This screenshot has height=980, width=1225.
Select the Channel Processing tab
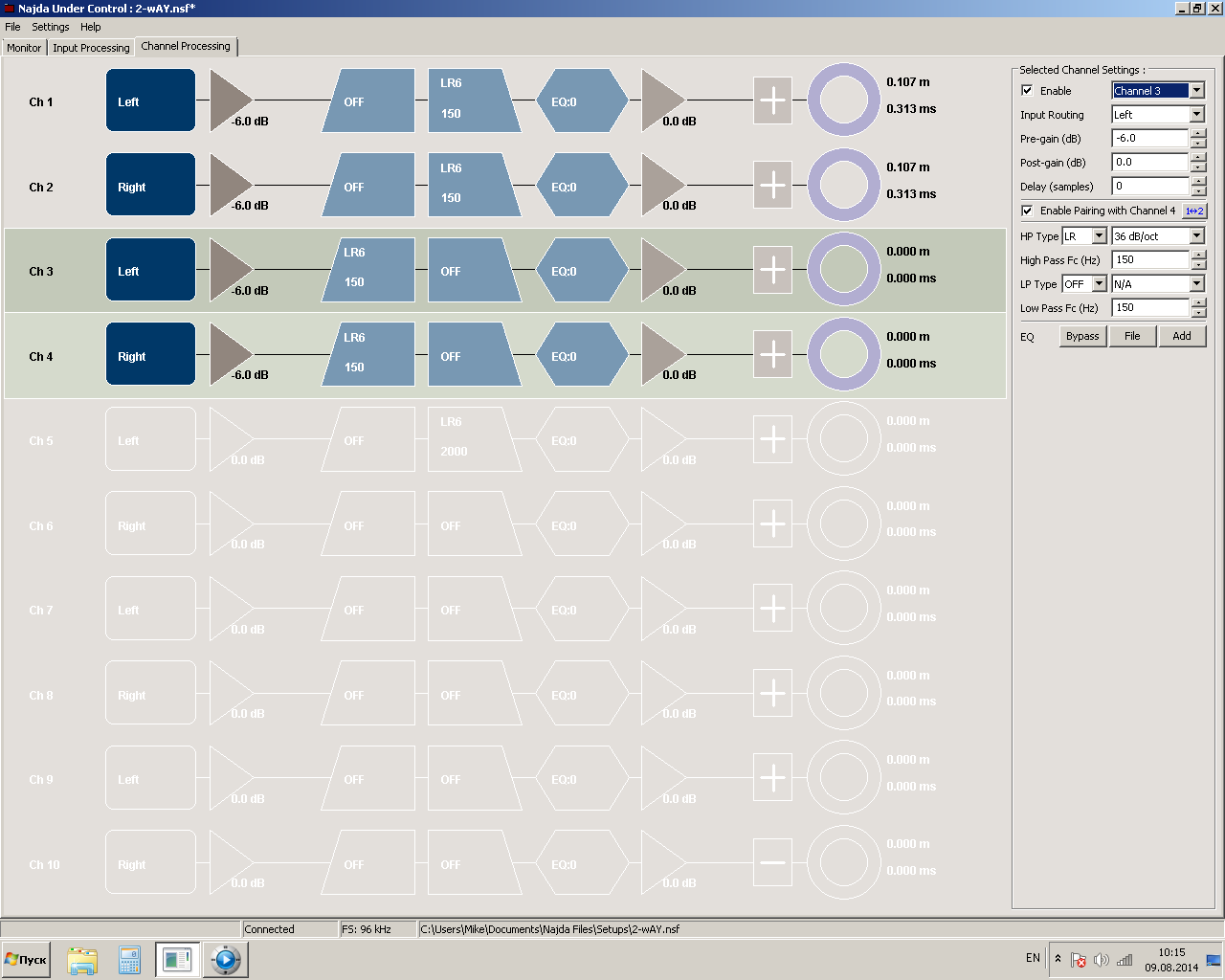[186, 46]
